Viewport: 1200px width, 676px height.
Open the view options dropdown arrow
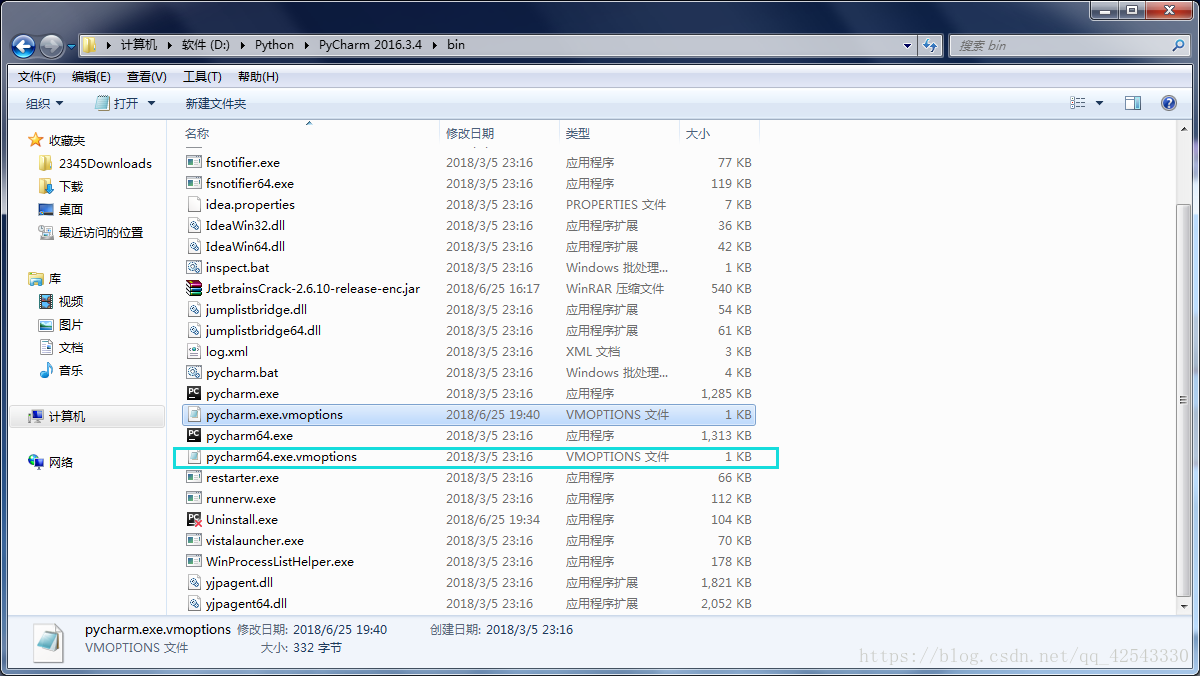(x=1099, y=103)
